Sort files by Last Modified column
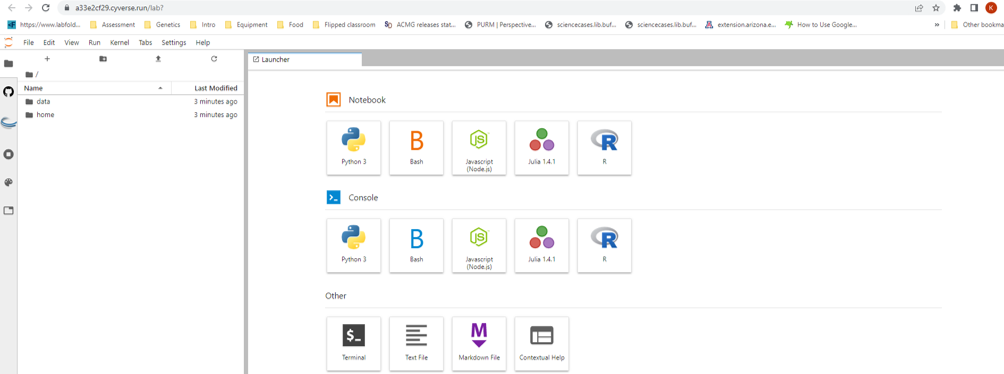1004x374 pixels. click(x=207, y=88)
